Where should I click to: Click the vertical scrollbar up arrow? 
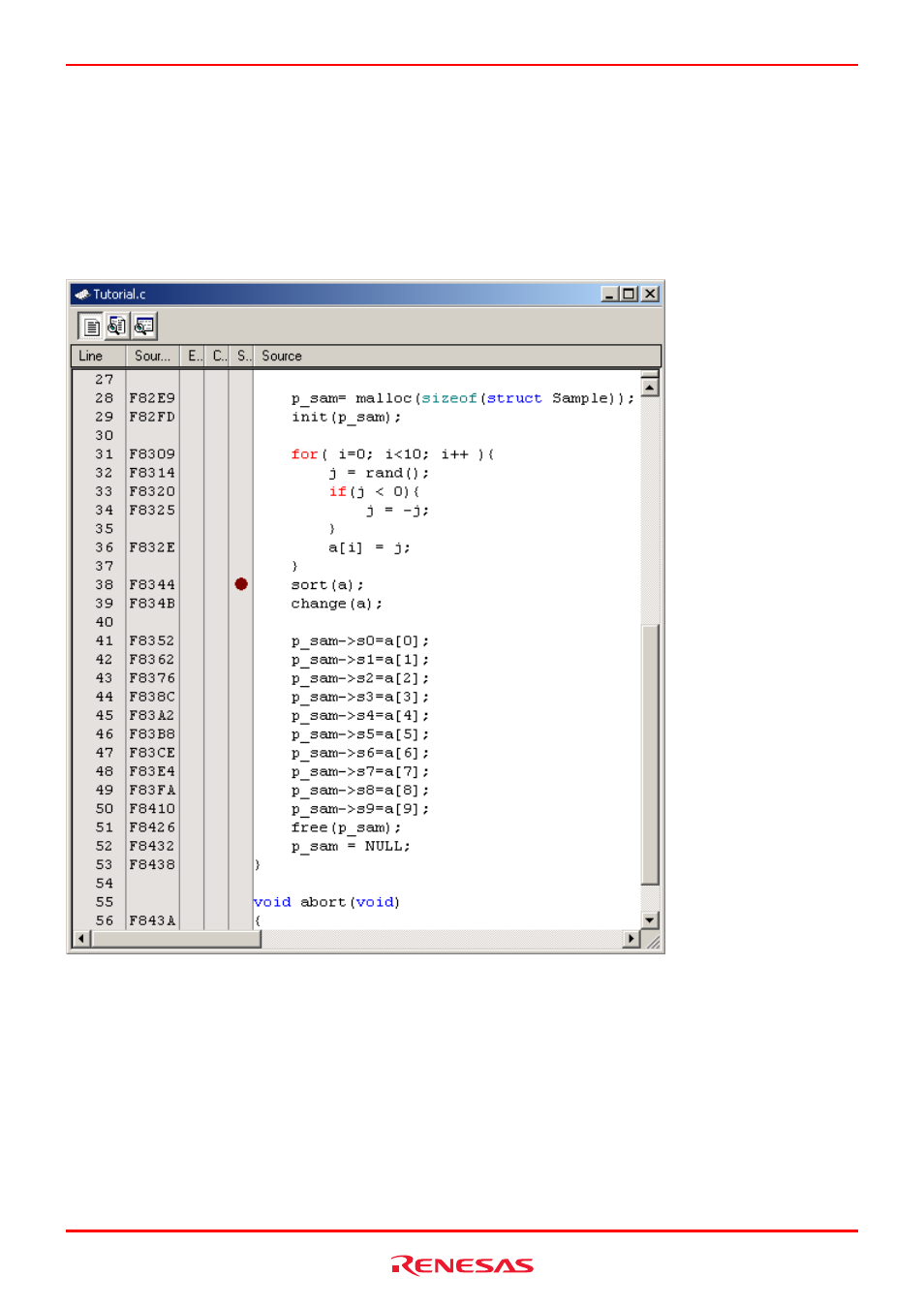point(650,388)
